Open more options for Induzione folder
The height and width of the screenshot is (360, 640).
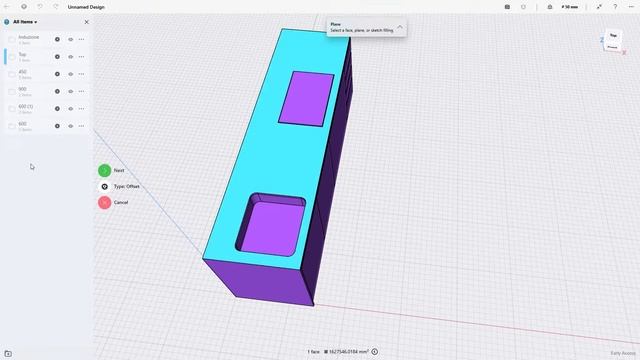82,40
